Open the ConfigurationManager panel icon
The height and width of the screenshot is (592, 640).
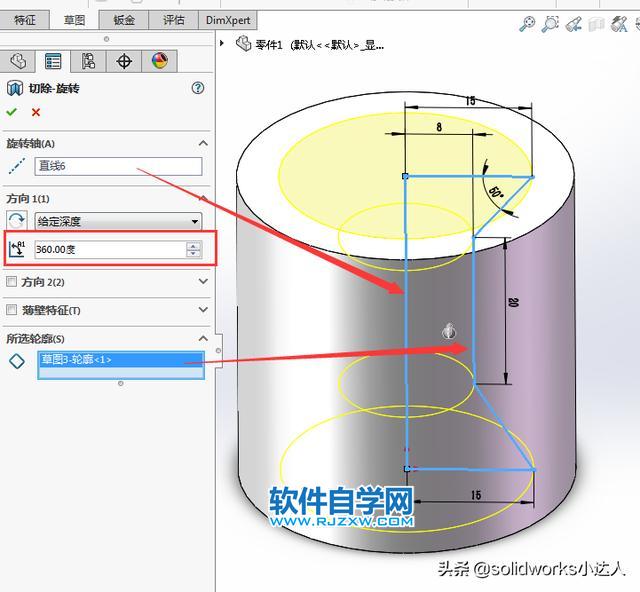point(88,61)
